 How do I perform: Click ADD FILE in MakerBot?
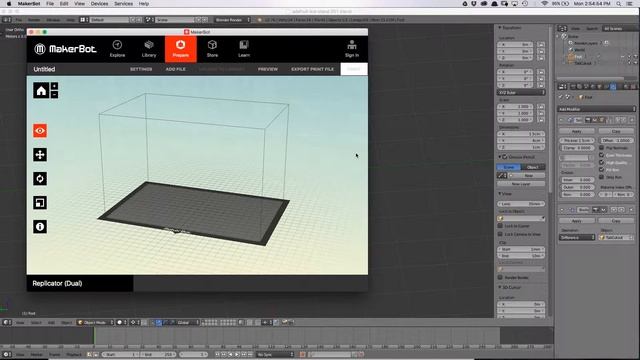(x=176, y=69)
